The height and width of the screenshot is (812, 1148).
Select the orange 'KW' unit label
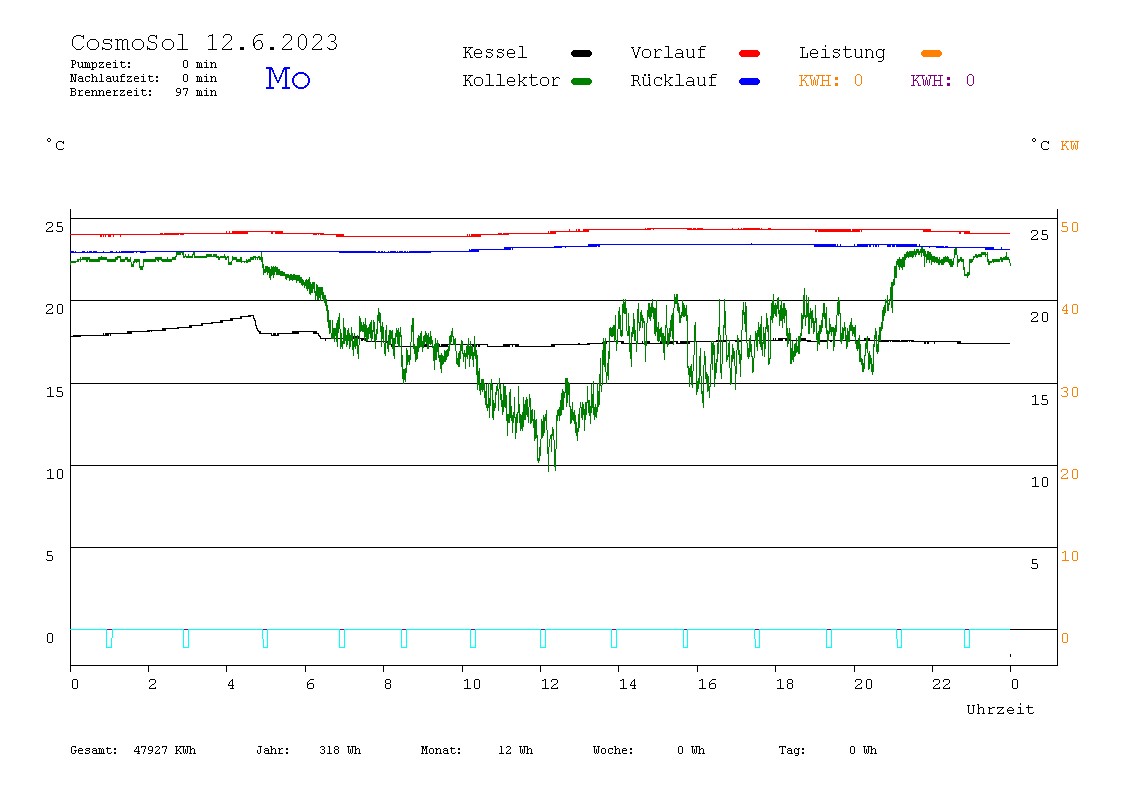click(1070, 145)
